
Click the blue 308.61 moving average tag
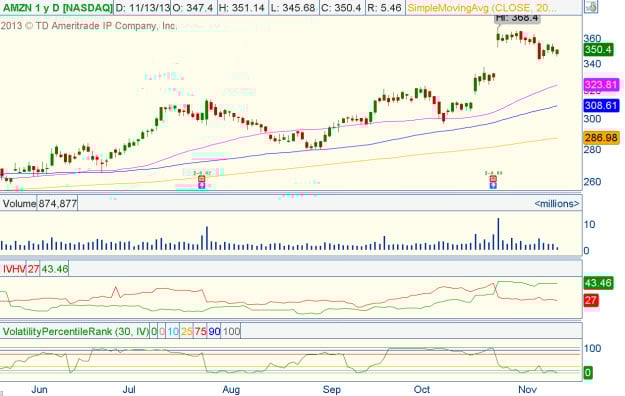(601, 106)
